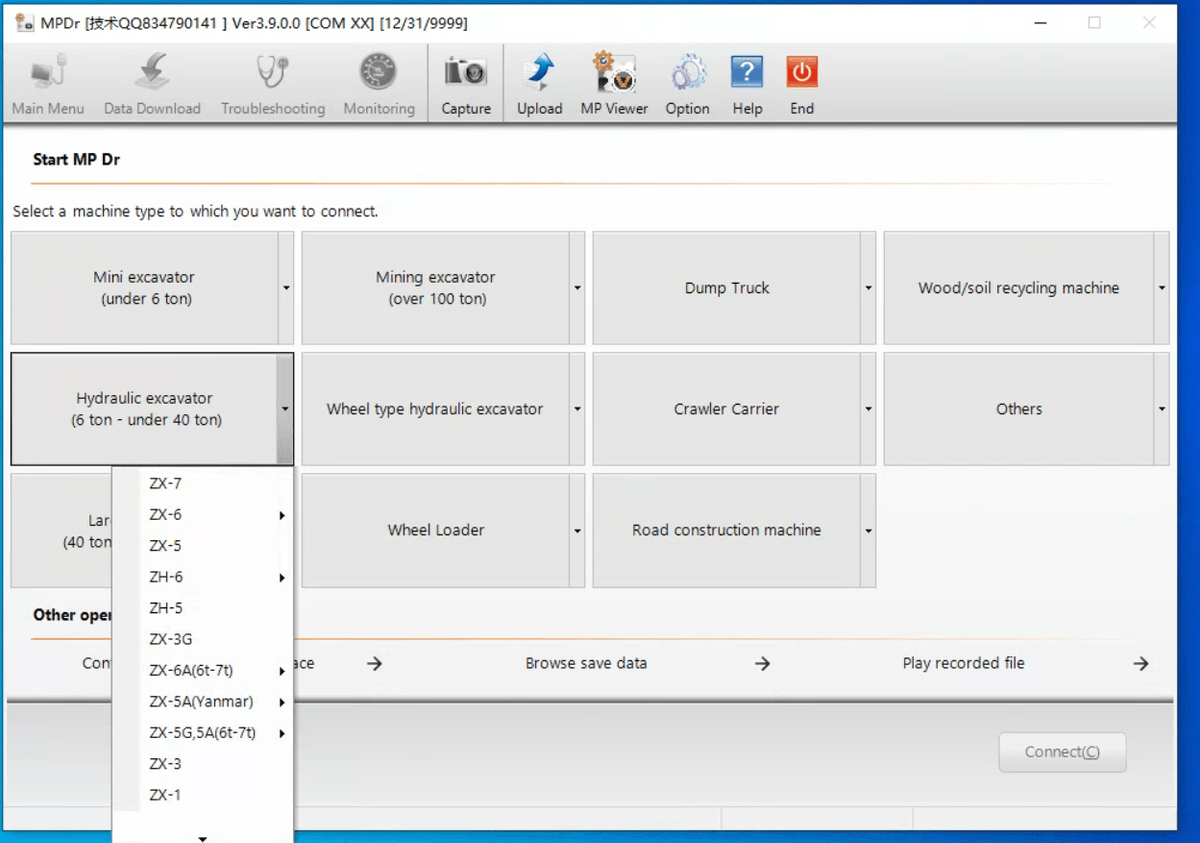The width and height of the screenshot is (1200, 843).
Task: Click the Others machine type button
Action: [1018, 409]
